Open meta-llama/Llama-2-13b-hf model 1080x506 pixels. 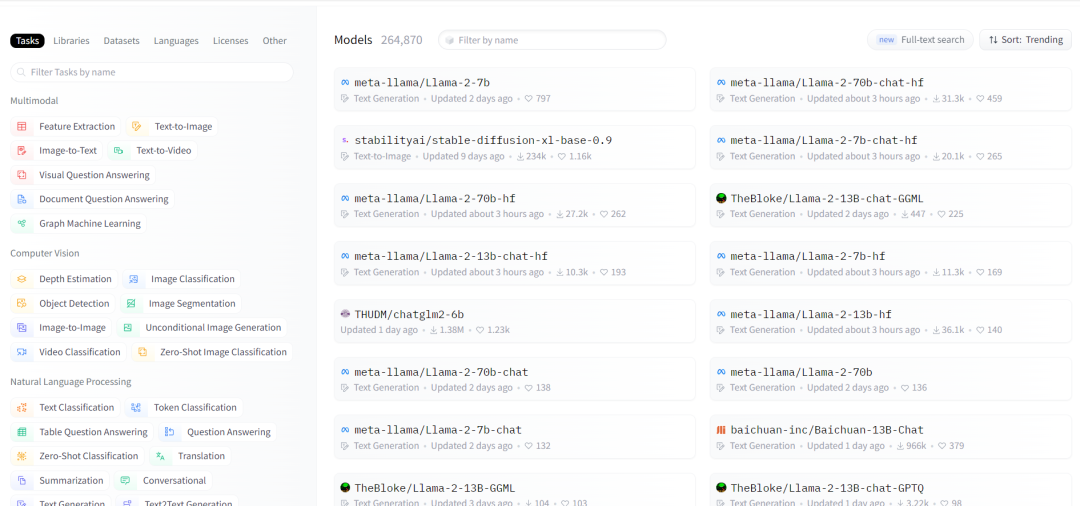(x=891, y=321)
